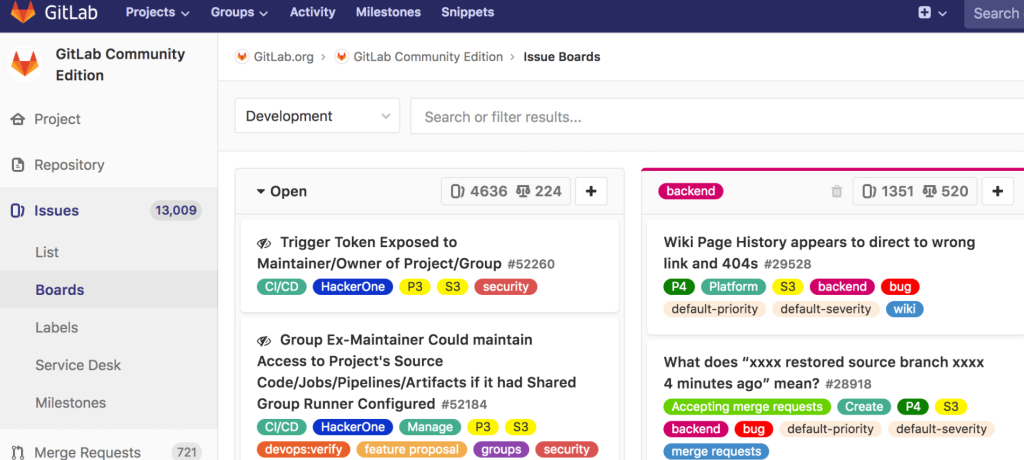Click blue wiki label on issue #29528
Viewport: 1024px width, 460px height.
coord(904,309)
